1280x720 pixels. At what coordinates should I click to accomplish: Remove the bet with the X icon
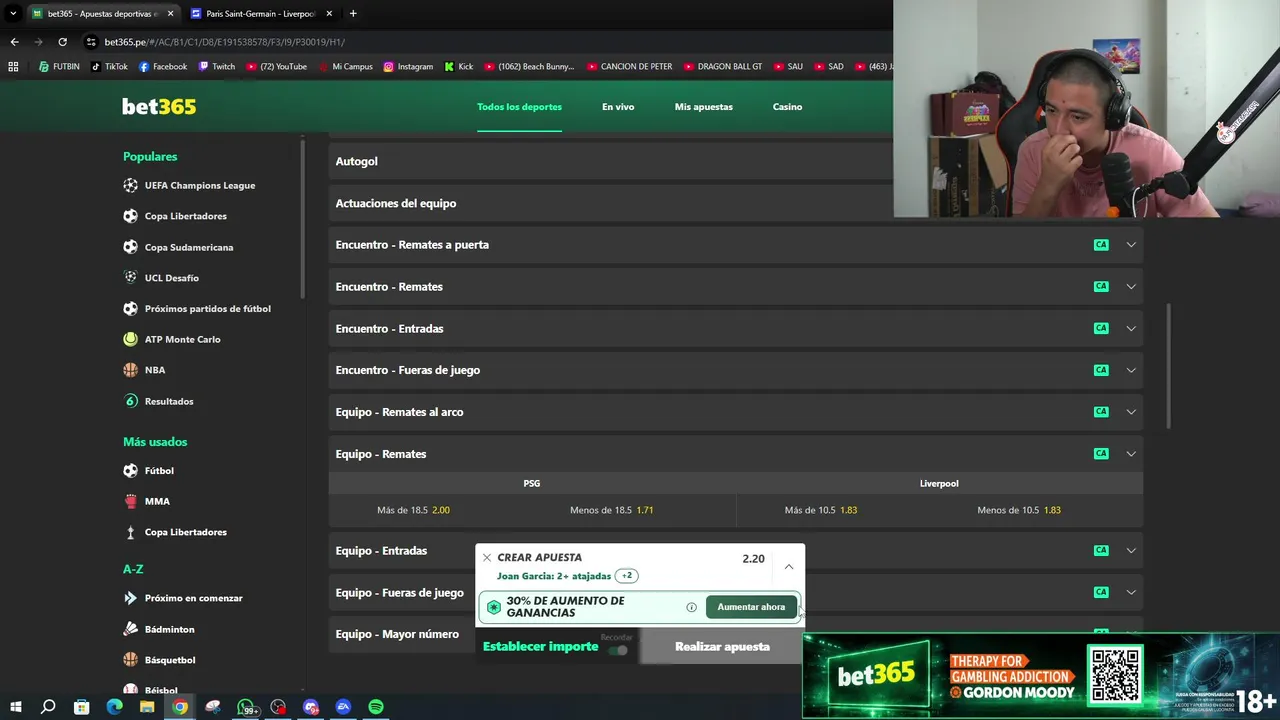click(487, 558)
